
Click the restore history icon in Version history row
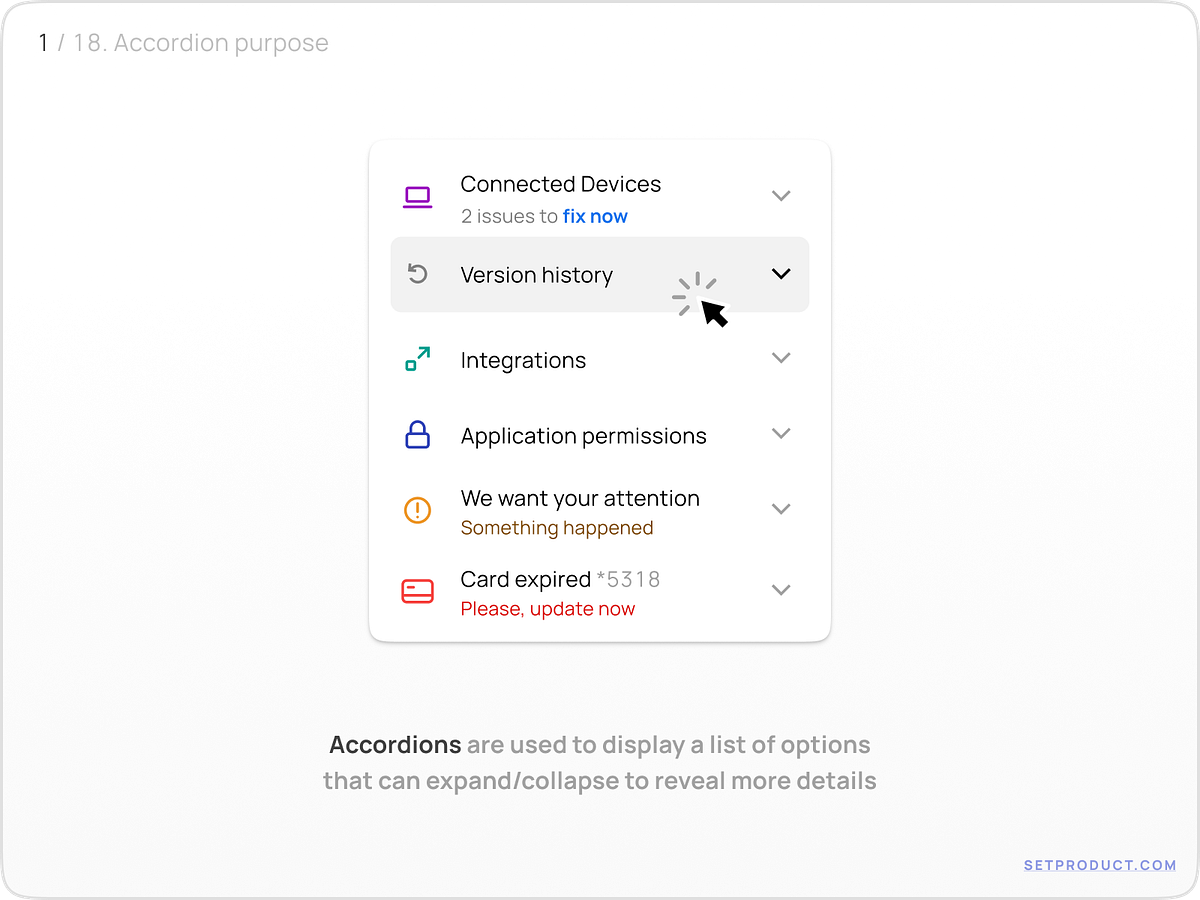[x=418, y=273]
